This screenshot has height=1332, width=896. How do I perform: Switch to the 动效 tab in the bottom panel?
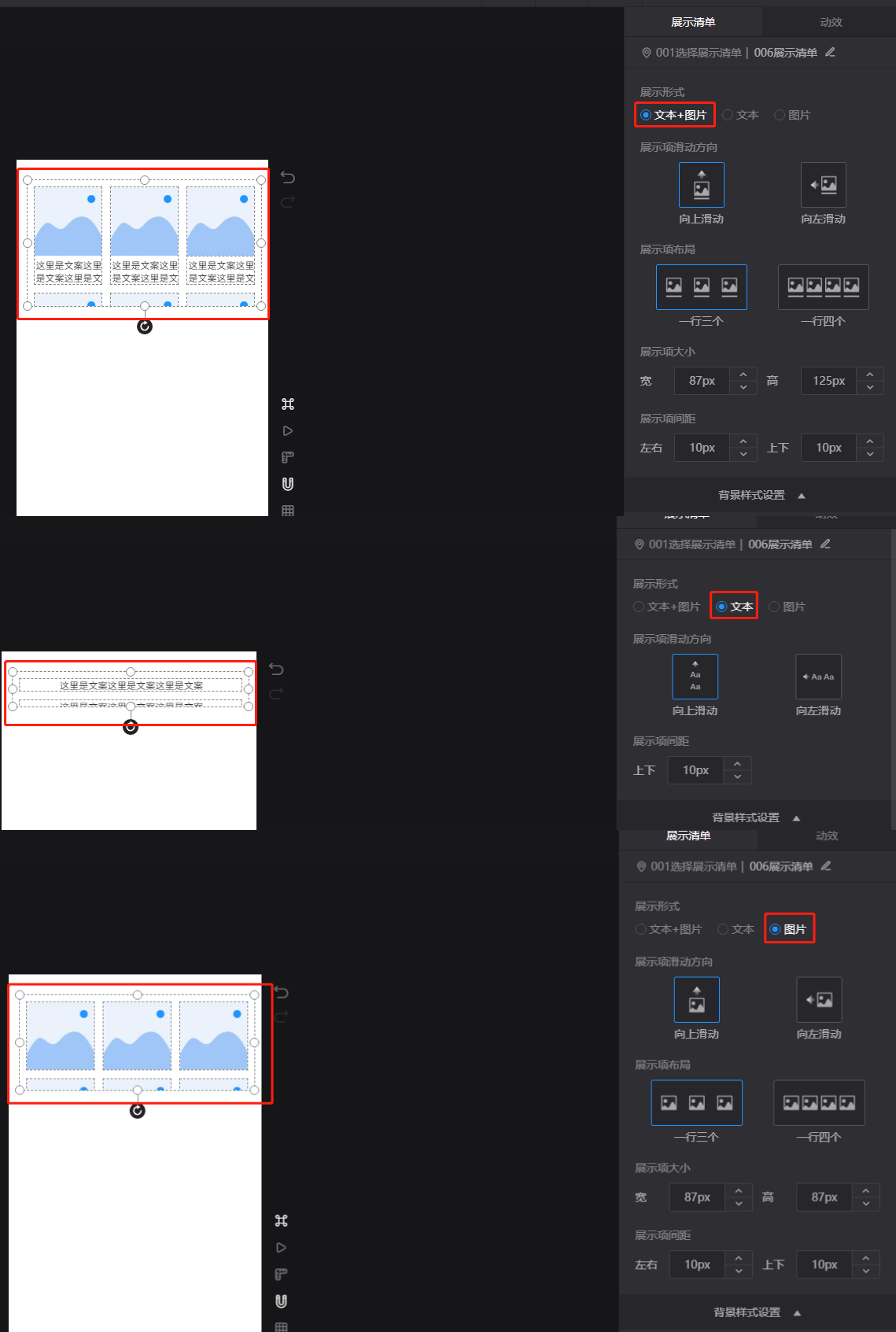[827, 836]
